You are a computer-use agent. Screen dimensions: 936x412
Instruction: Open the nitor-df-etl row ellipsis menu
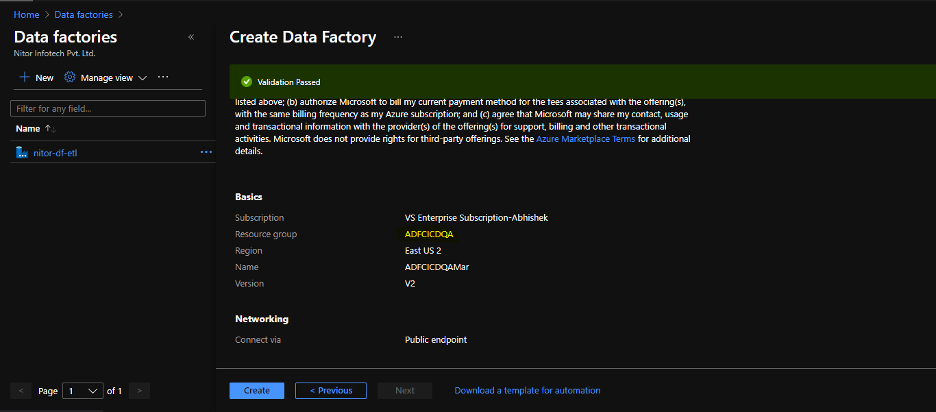pyautogui.click(x=206, y=153)
